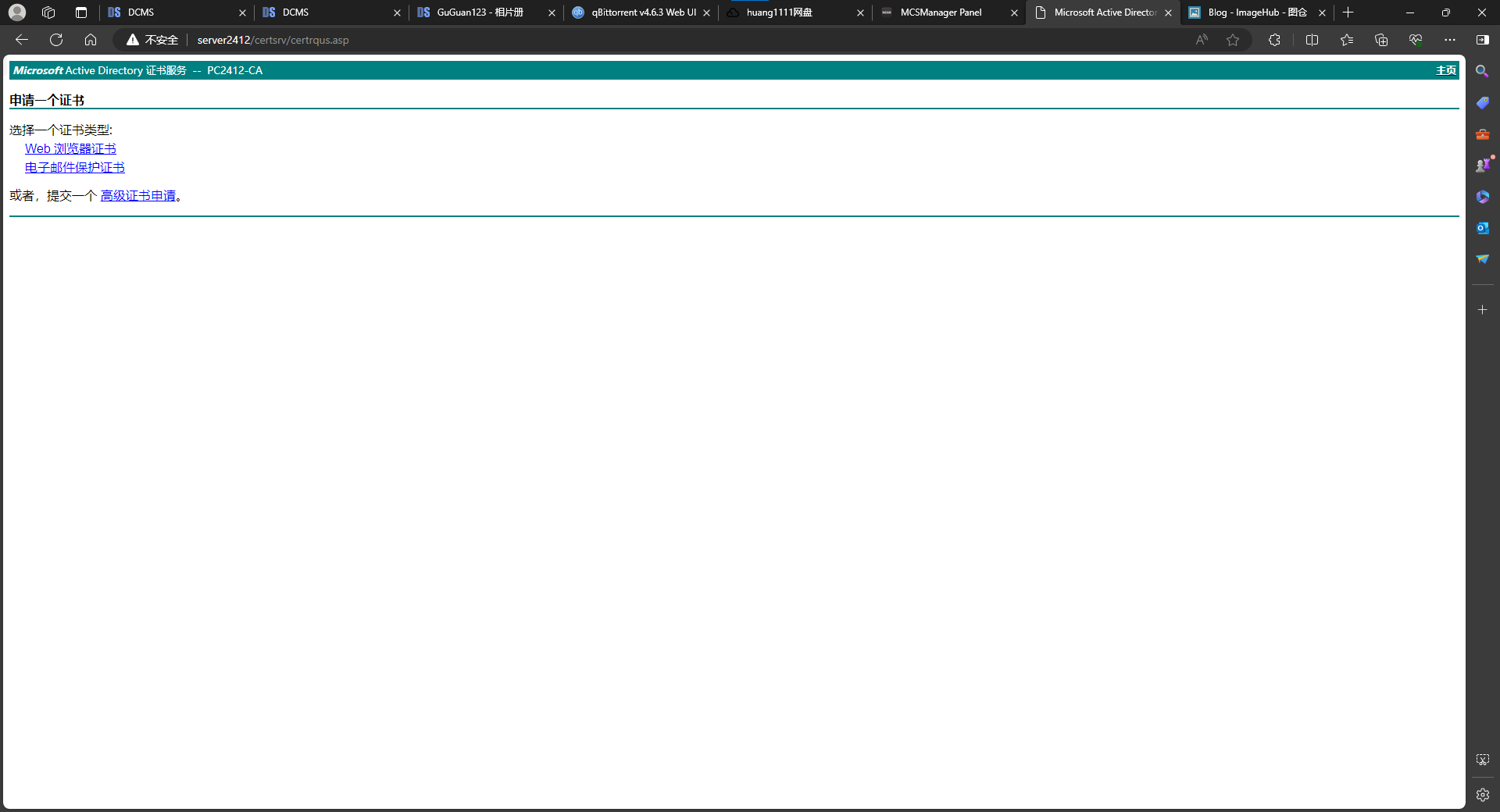Activate the Read aloud icon in the address bar

1202,40
